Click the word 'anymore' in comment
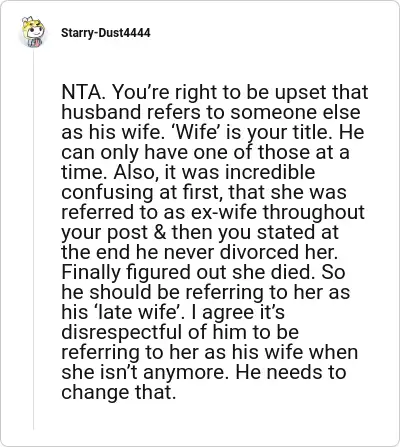 click(184, 372)
